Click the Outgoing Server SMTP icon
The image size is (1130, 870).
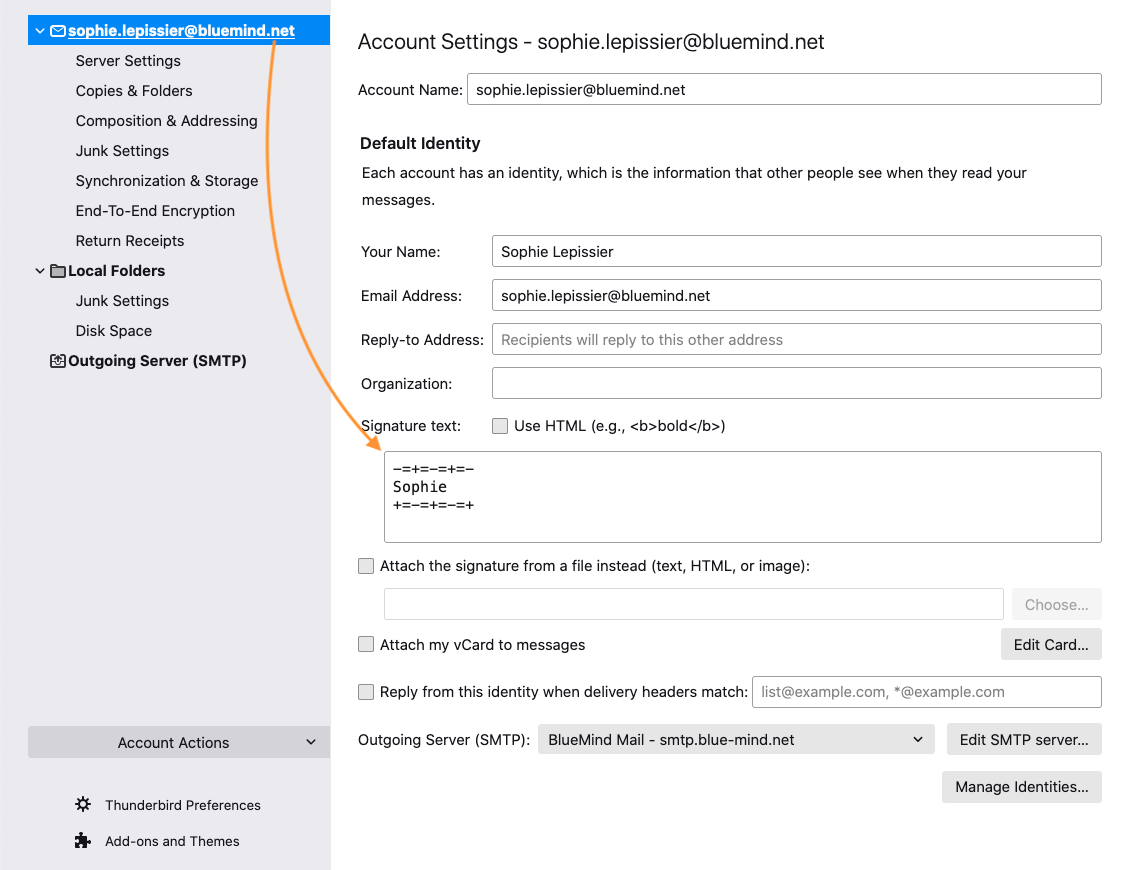[58, 361]
